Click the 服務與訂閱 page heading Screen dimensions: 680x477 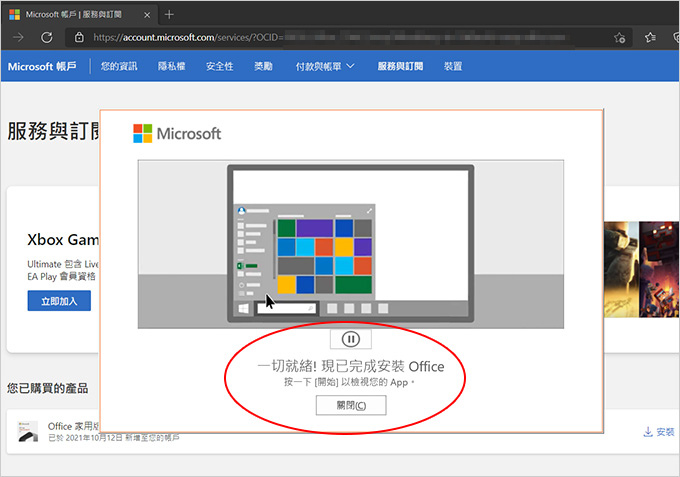pyautogui.click(x=54, y=131)
